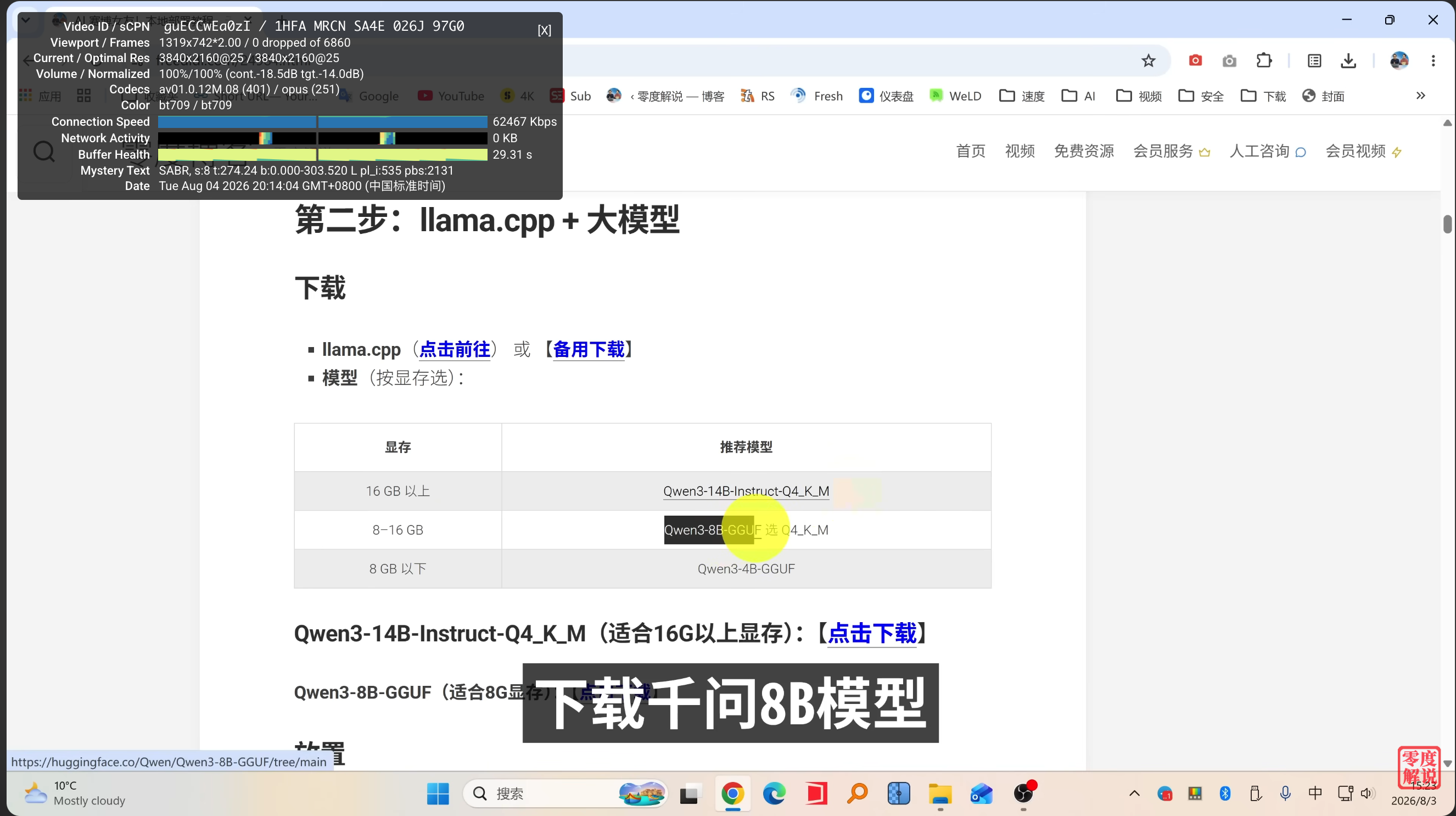This screenshot has height=816, width=1456.
Task: Click the red screen recorder extension icon
Action: (1195, 60)
